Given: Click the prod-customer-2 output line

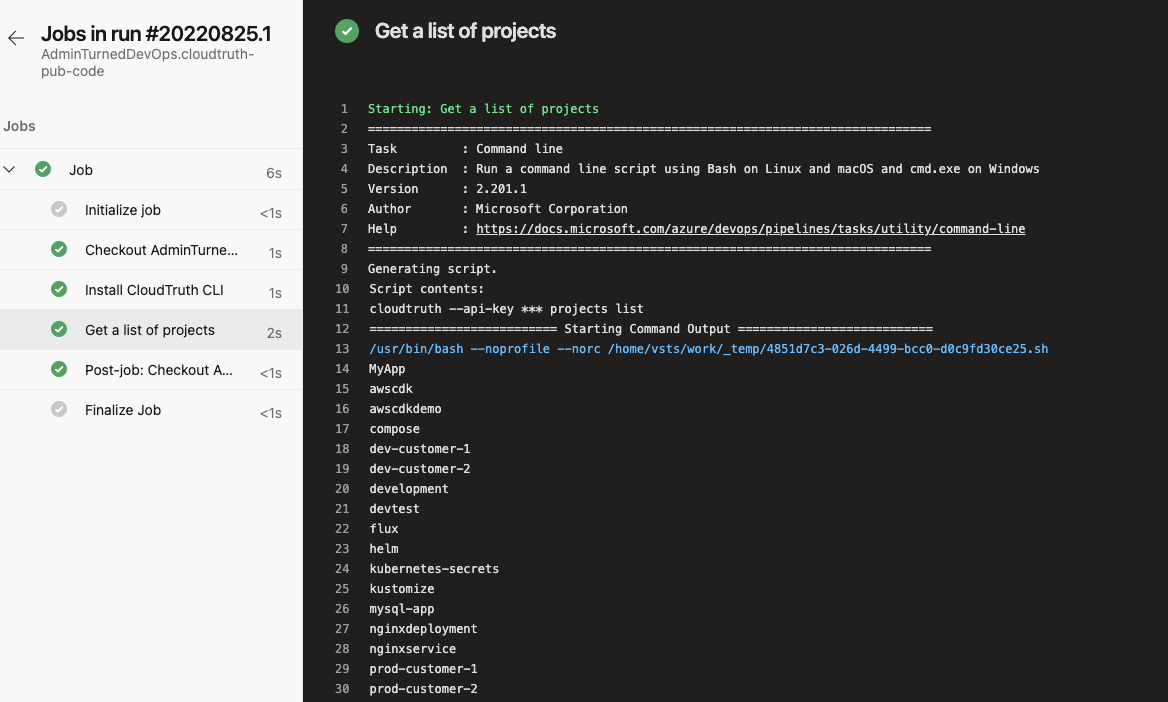Looking at the screenshot, I should point(423,689).
